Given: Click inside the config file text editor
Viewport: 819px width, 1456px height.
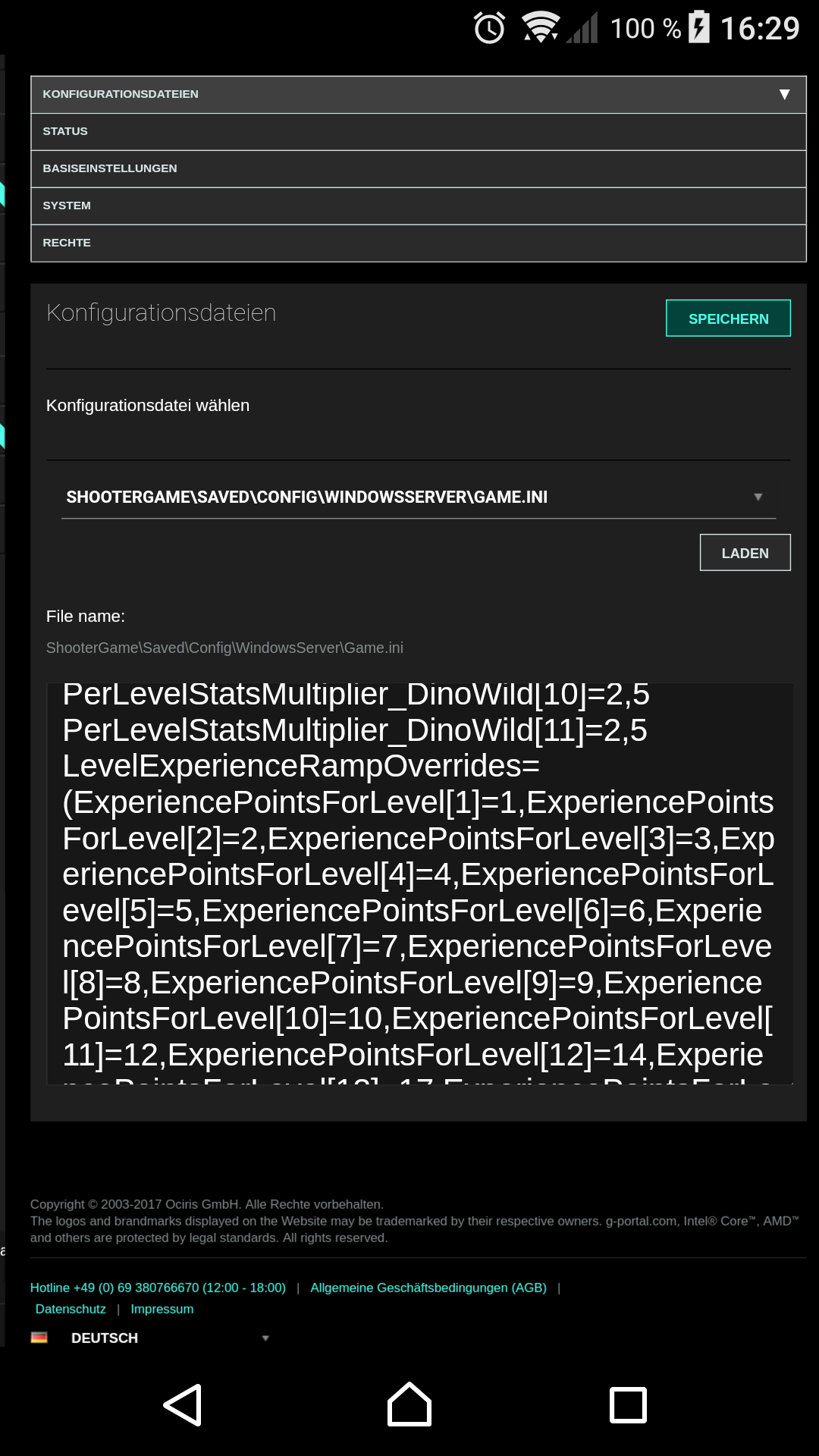Looking at the screenshot, I should click(420, 883).
